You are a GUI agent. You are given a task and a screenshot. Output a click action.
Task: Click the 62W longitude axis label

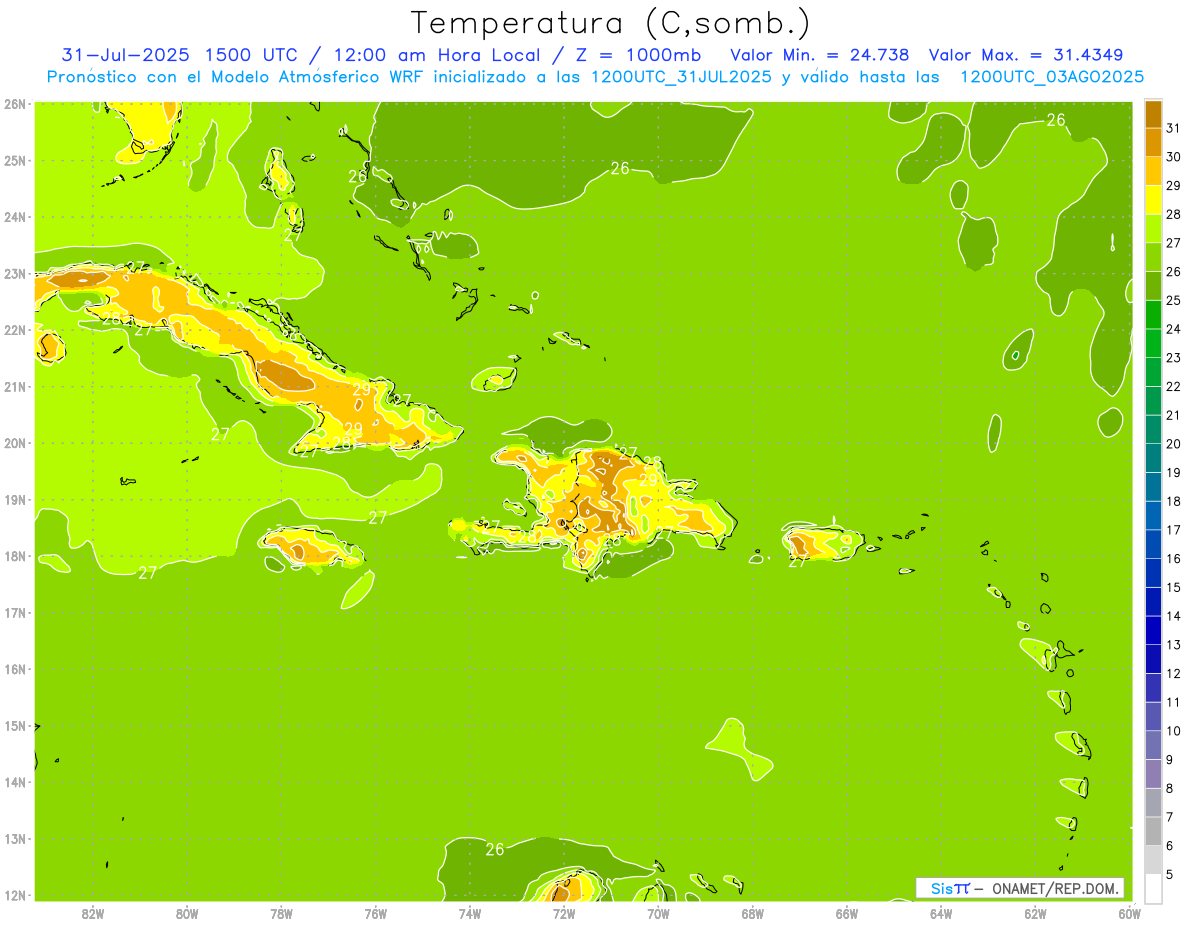tap(1035, 913)
